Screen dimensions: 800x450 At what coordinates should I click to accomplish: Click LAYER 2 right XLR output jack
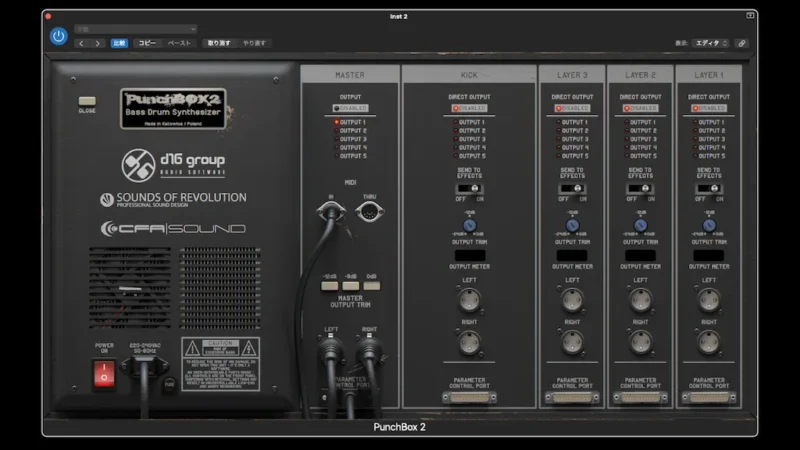tap(640, 342)
